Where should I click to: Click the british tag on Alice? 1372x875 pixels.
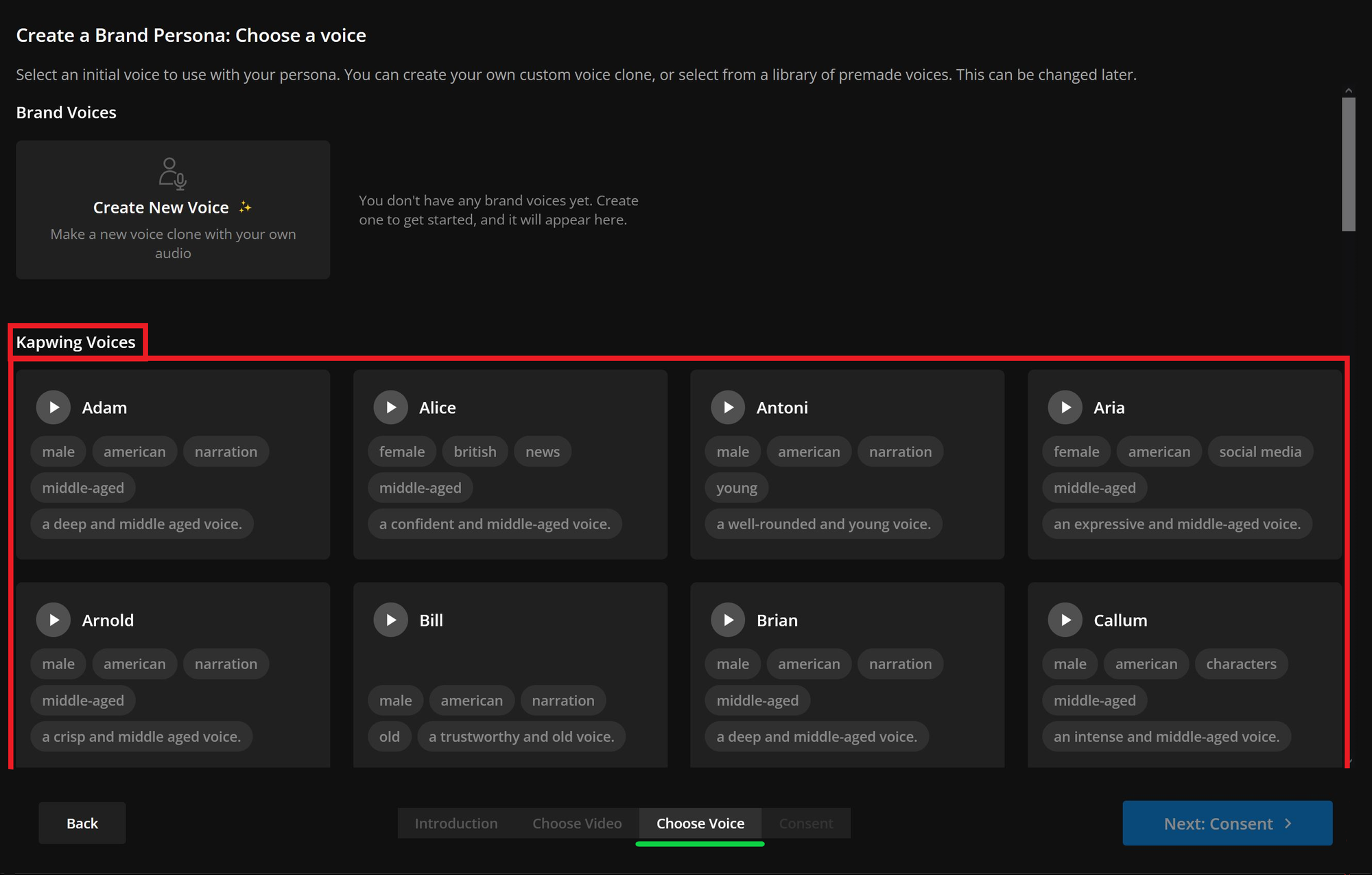(x=475, y=452)
